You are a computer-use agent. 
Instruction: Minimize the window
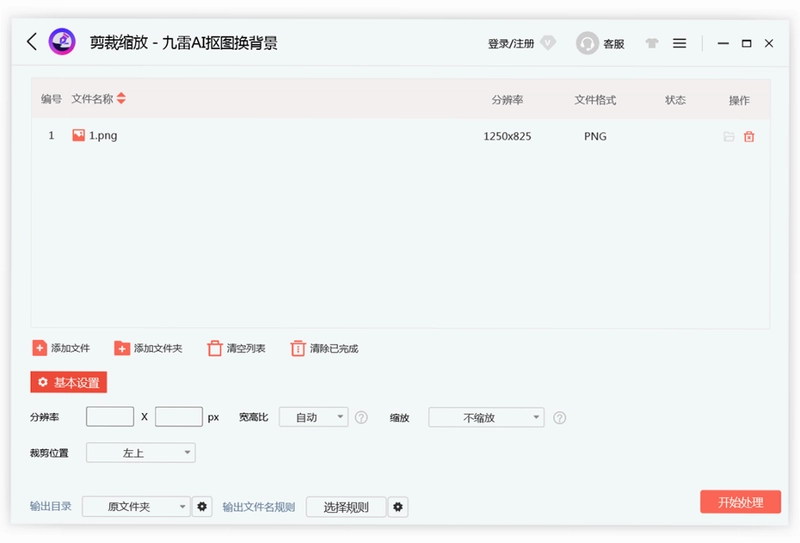coord(723,43)
